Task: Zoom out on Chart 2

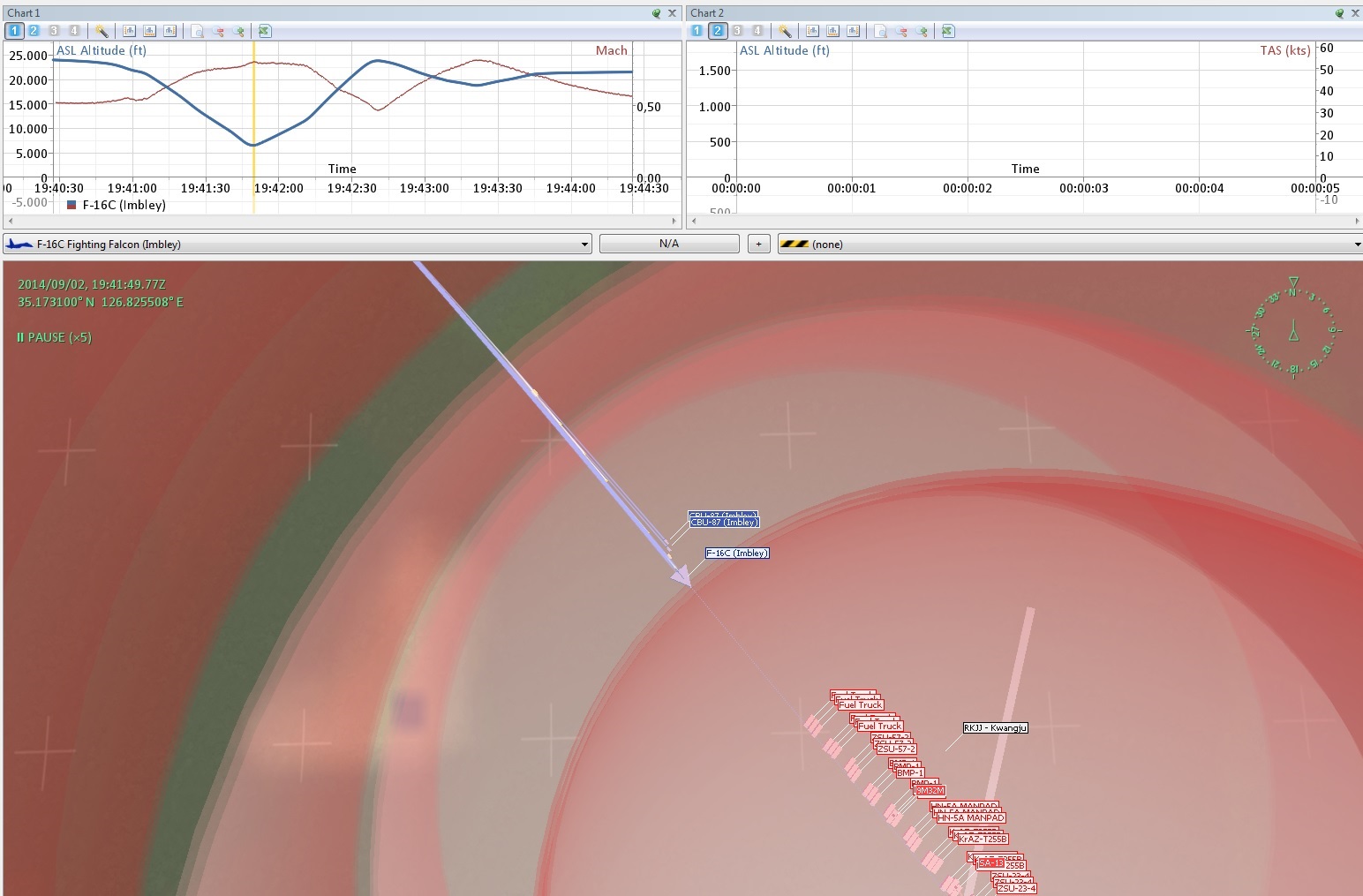Action: (x=901, y=31)
